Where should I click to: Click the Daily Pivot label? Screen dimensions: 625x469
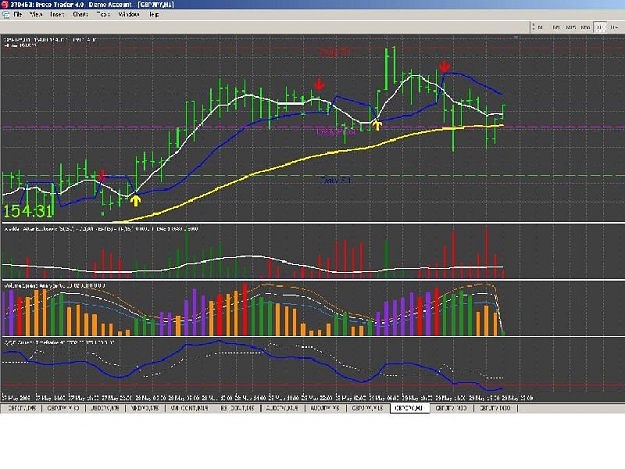(x=335, y=132)
